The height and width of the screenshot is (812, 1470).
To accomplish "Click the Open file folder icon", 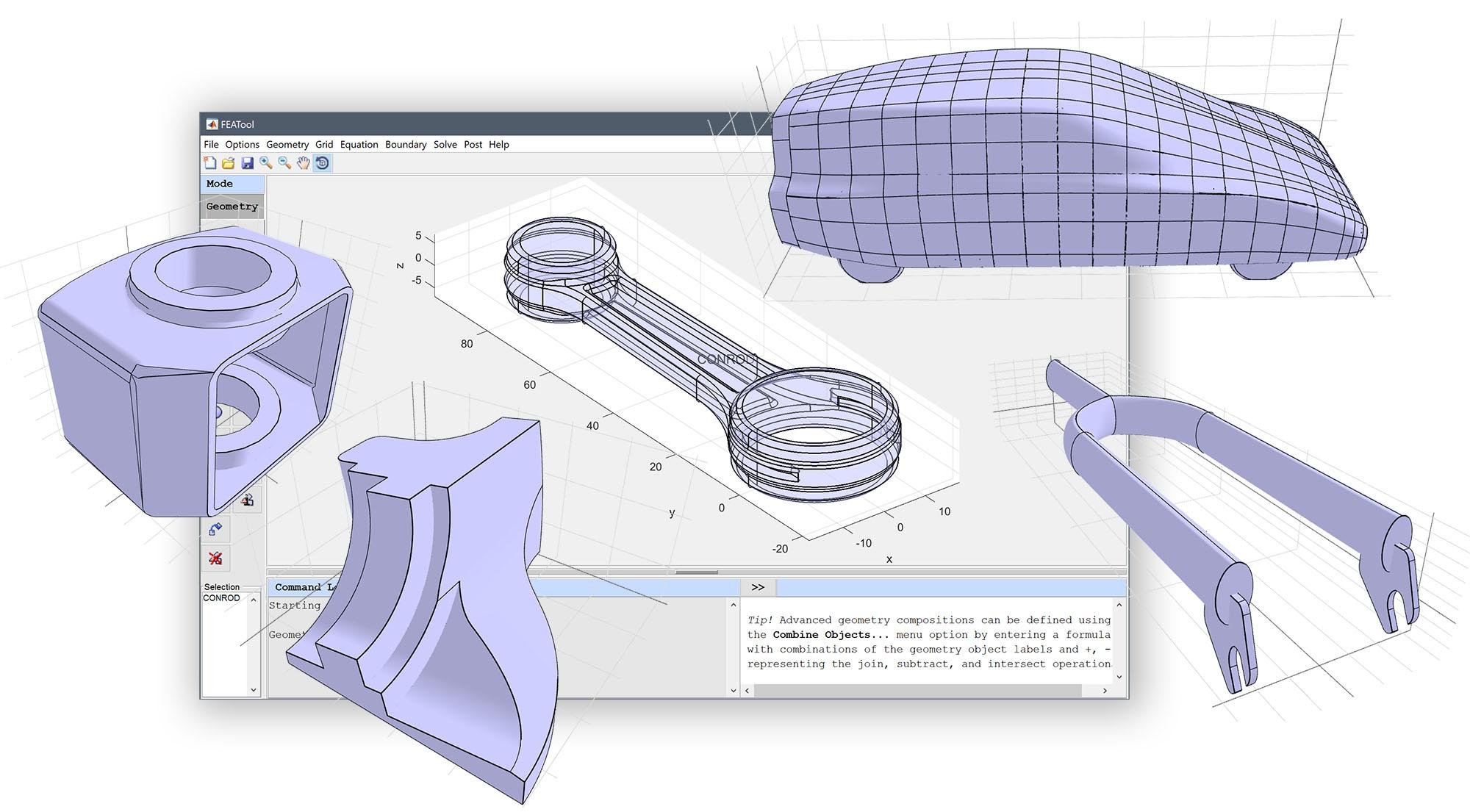I will click(x=229, y=163).
